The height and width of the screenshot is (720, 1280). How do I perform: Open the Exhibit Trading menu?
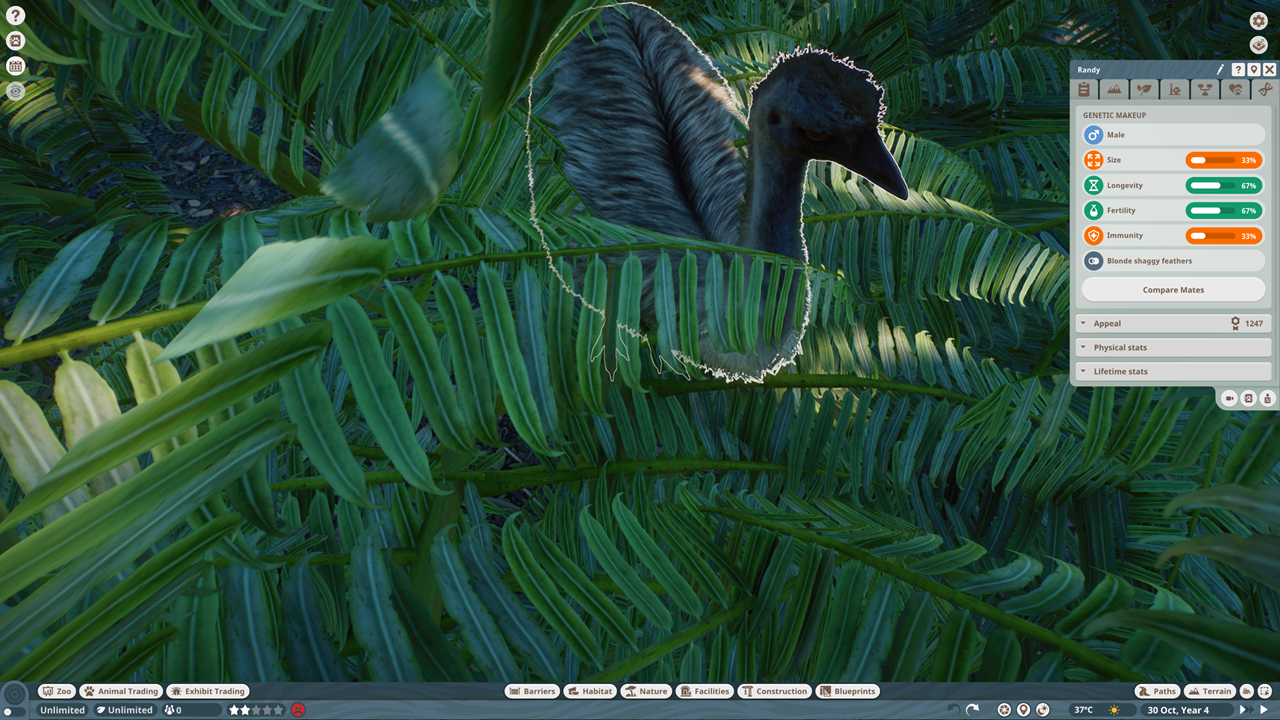[208, 691]
